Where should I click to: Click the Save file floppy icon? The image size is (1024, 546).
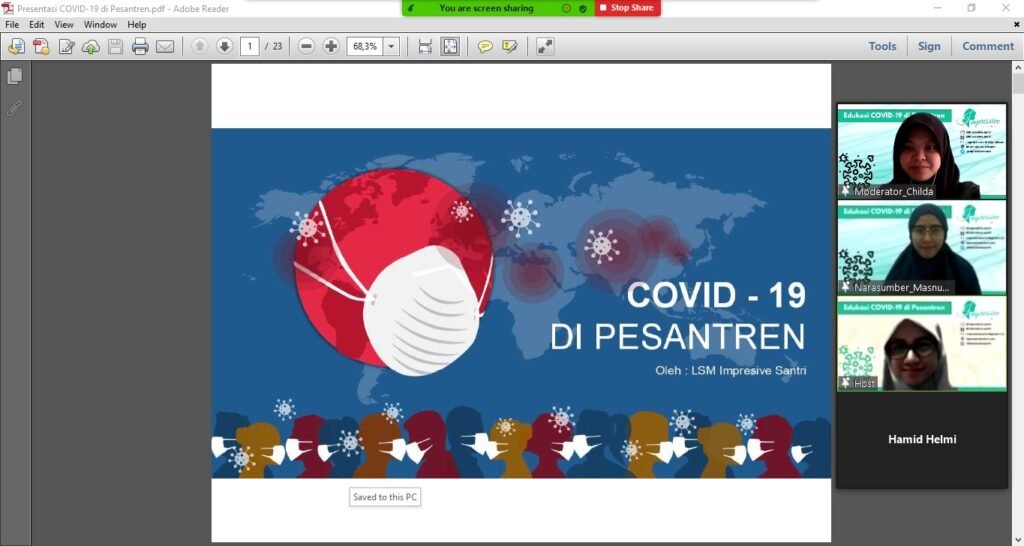116,46
